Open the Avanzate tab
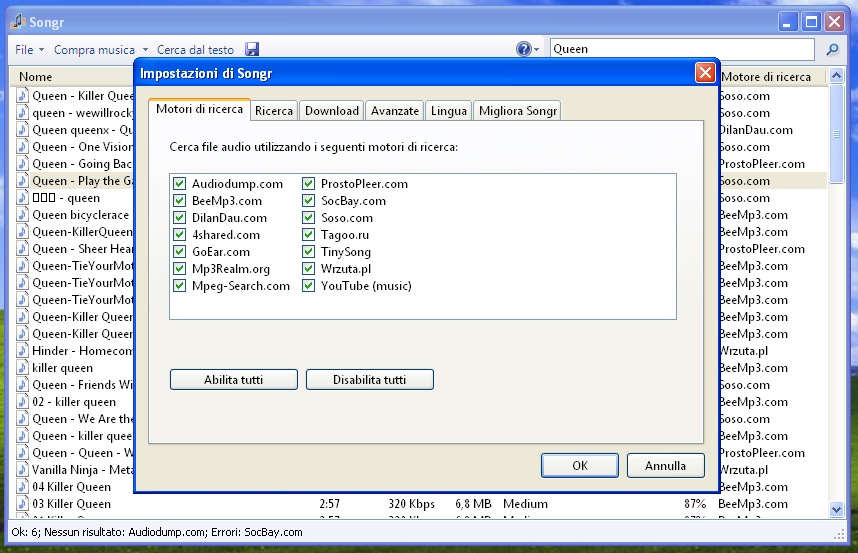The image size is (858, 553). pos(394,111)
